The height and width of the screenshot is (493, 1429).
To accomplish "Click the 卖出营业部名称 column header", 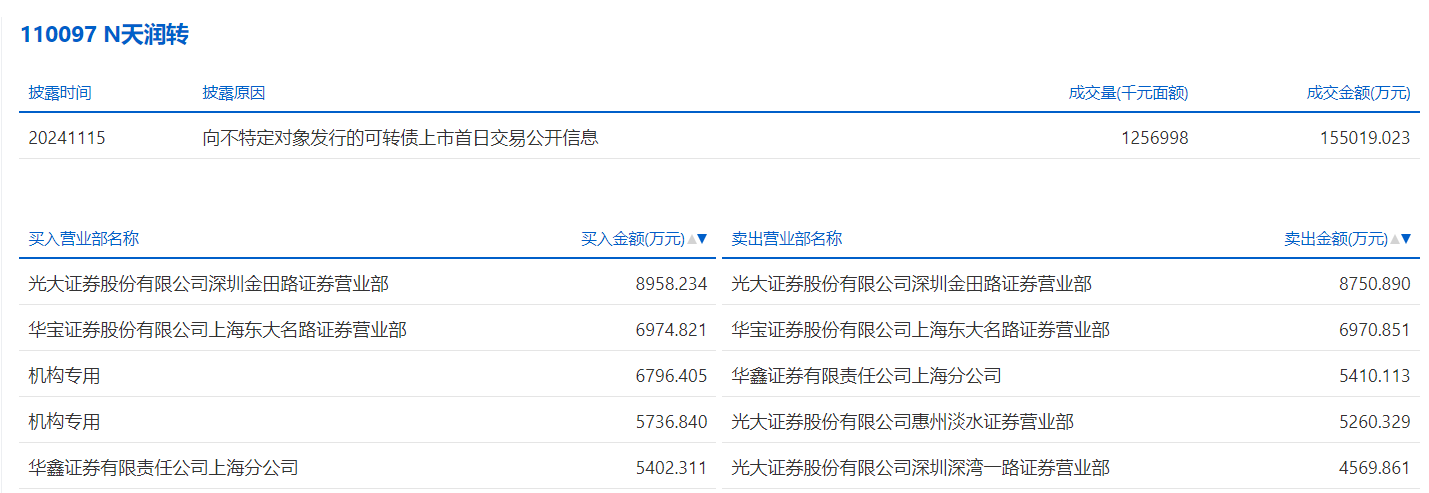I will (x=787, y=239).
